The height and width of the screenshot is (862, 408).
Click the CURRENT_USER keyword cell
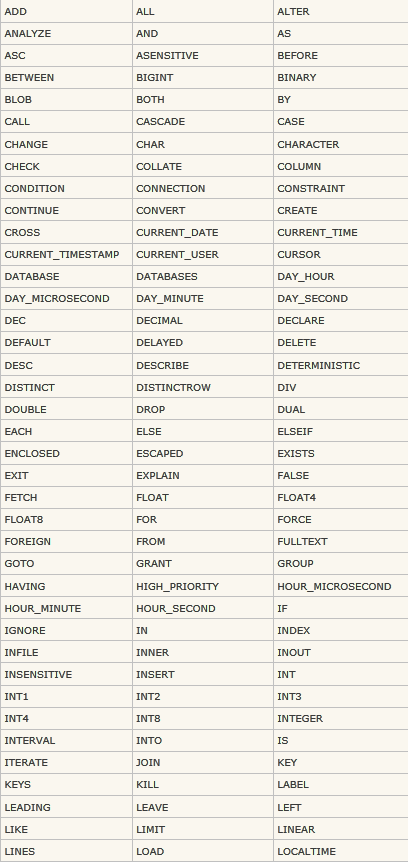203,255
